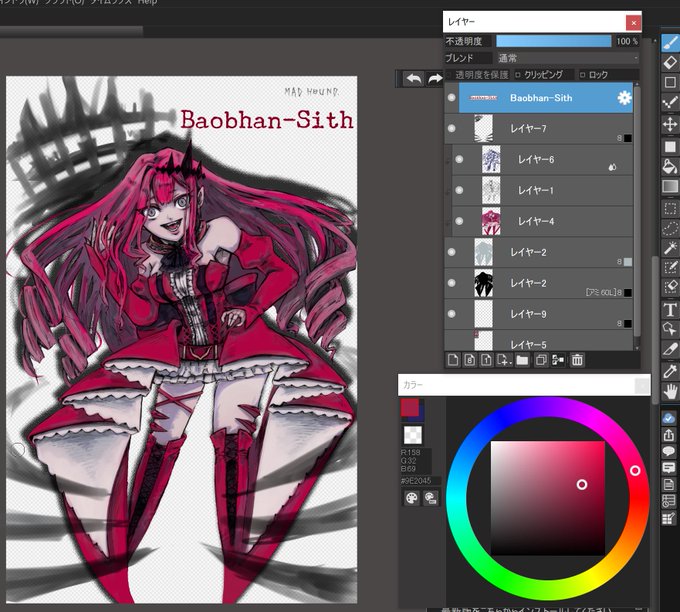Image resolution: width=680 pixels, height=612 pixels.
Task: Select the Text tool
Action: coord(670,309)
